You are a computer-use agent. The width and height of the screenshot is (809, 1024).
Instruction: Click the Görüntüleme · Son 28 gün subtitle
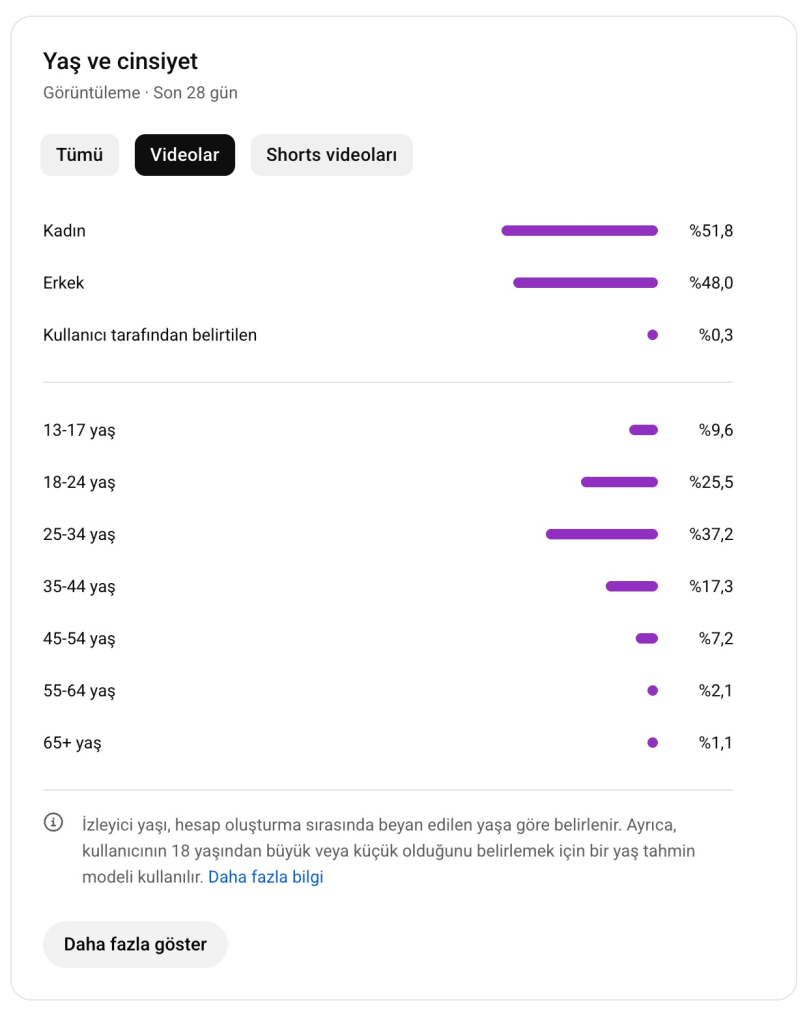pyautogui.click(x=140, y=93)
